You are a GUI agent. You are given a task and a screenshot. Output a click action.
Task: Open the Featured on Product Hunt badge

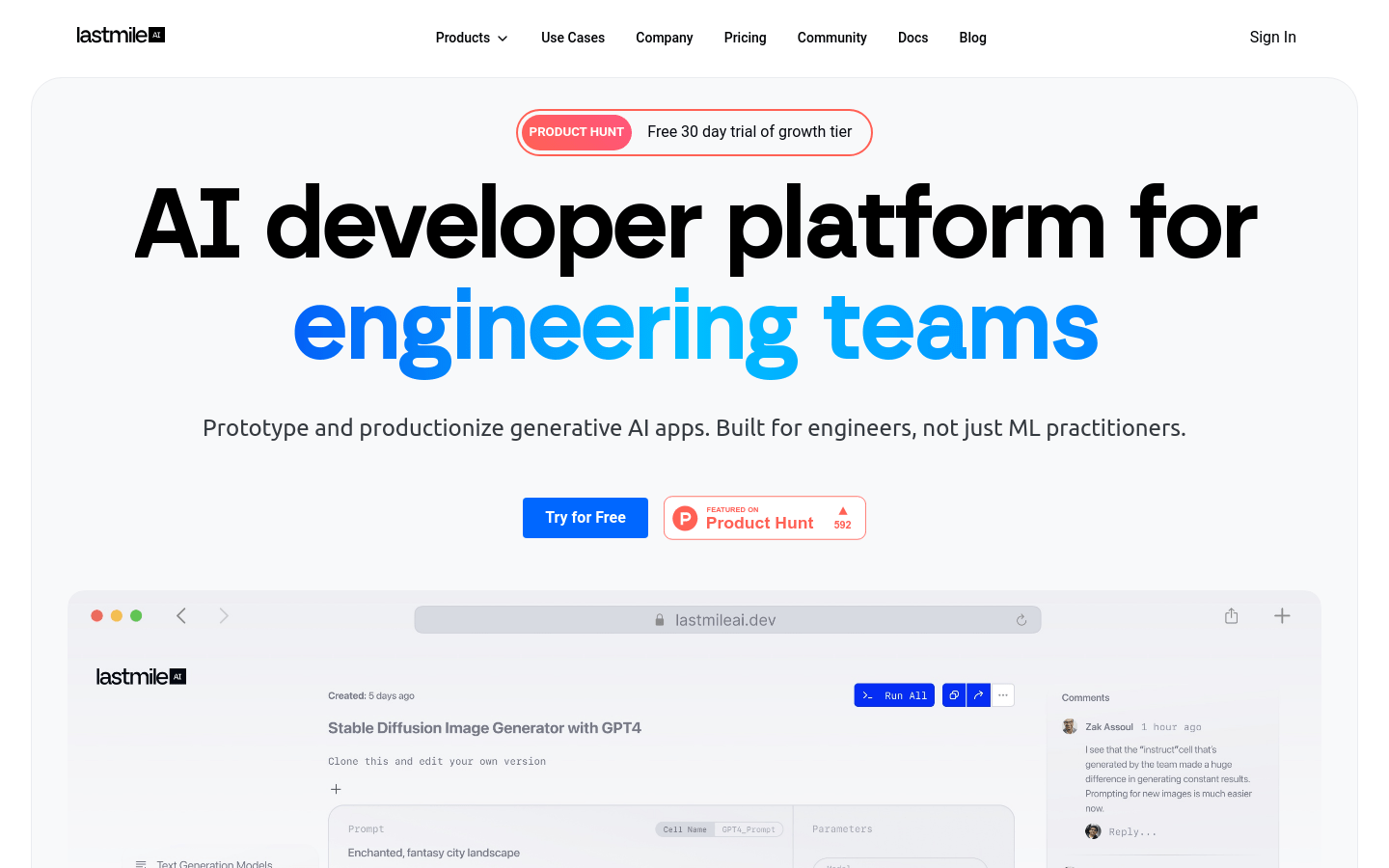pos(765,518)
